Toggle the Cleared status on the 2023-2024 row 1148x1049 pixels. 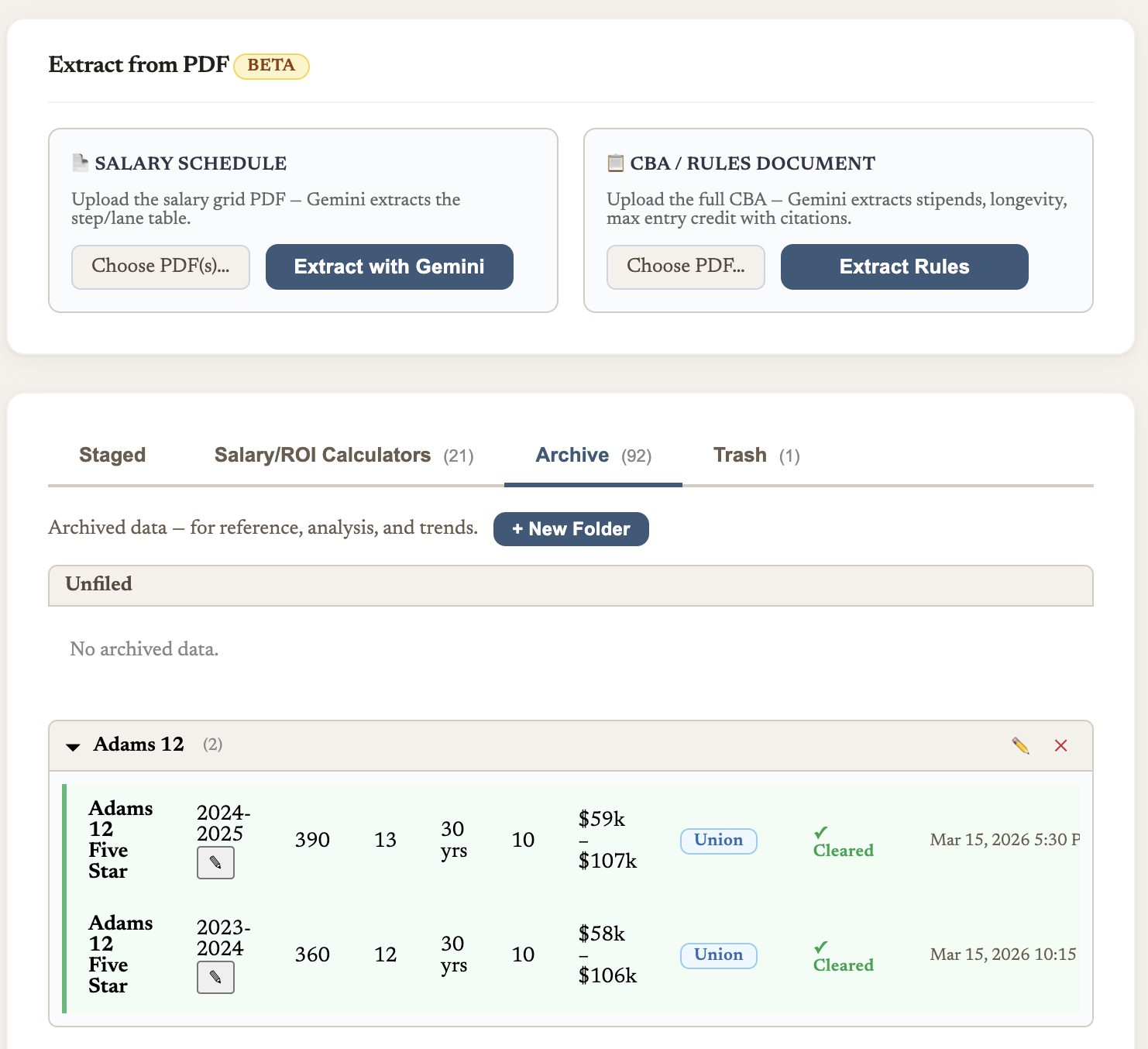click(842, 954)
